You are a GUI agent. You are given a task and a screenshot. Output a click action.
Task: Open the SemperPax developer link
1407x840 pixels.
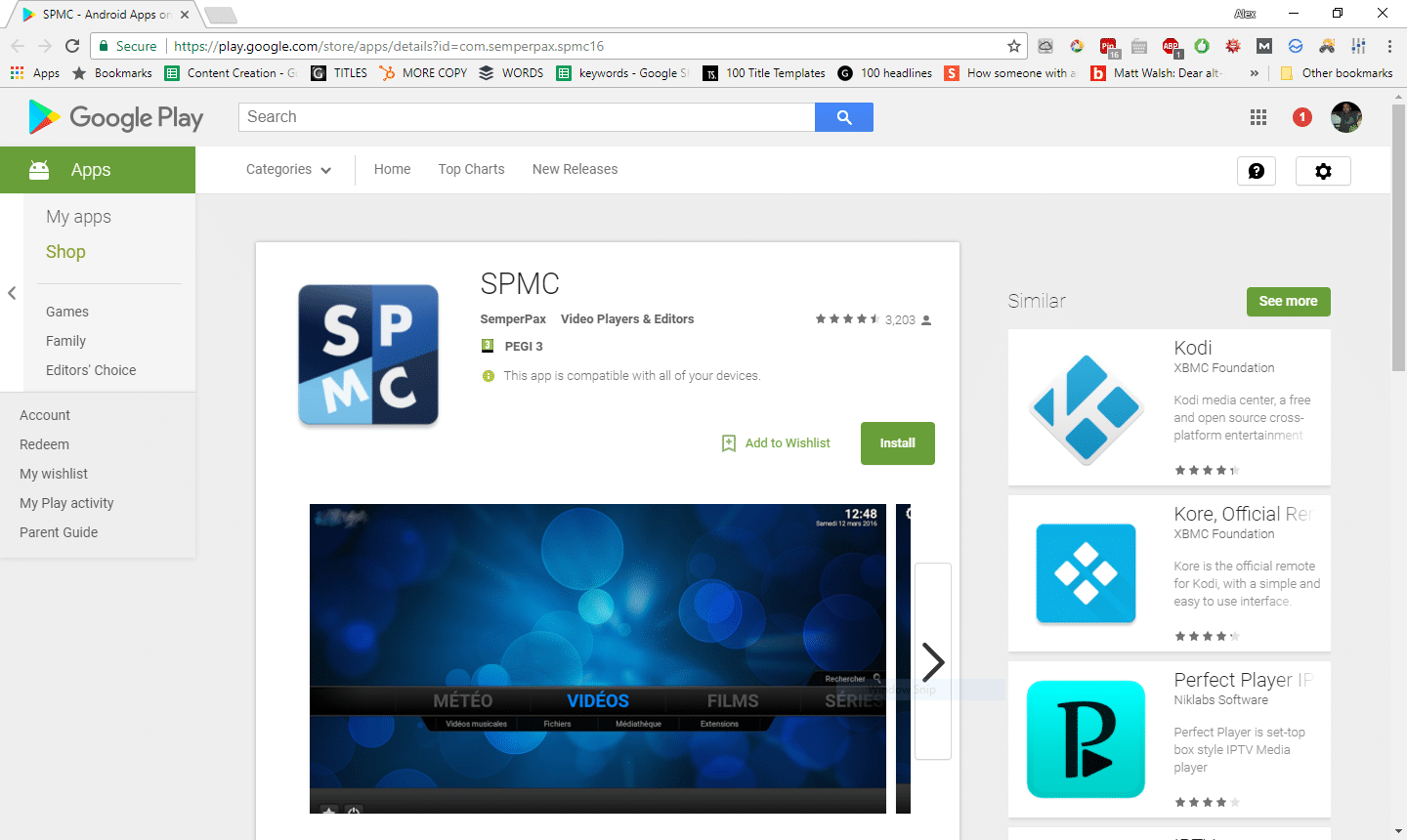pos(513,319)
